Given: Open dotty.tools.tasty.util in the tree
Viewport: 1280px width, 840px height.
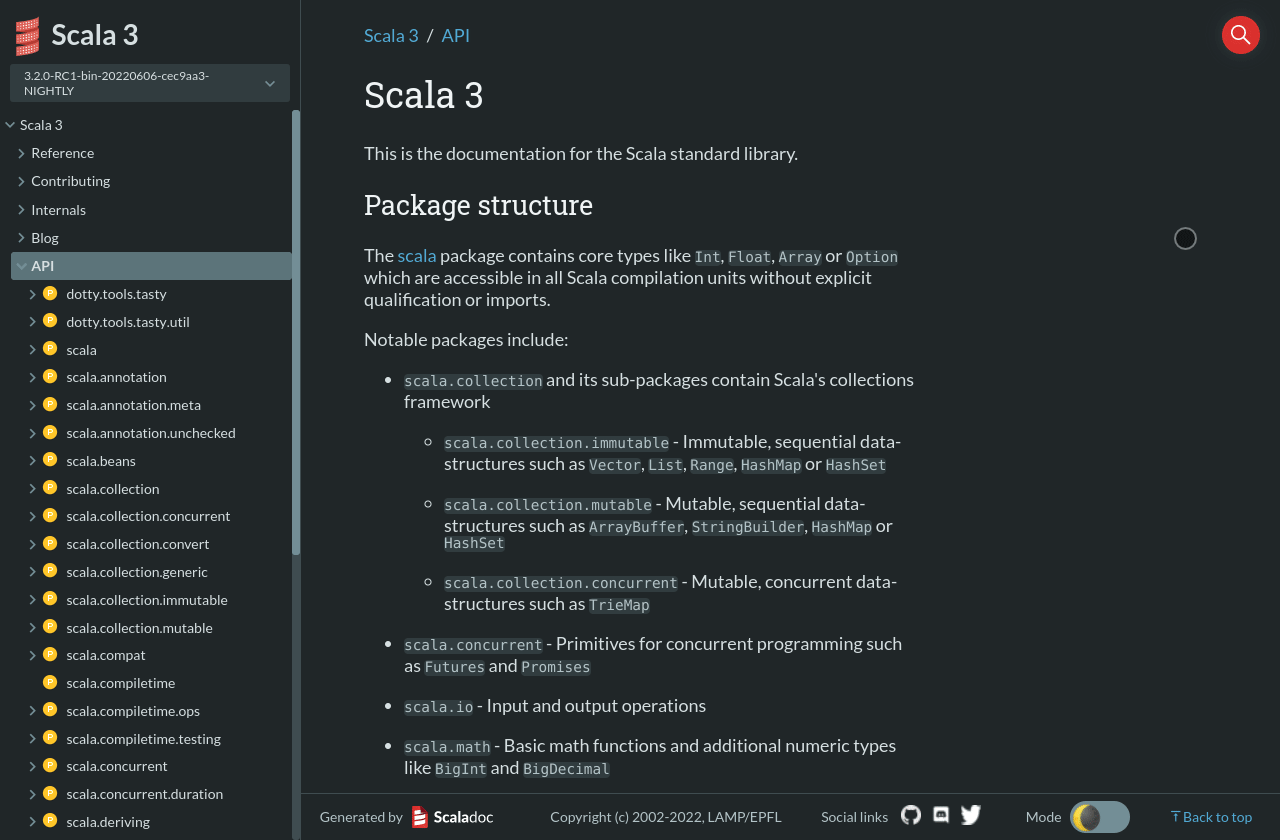Looking at the screenshot, I should coord(128,322).
